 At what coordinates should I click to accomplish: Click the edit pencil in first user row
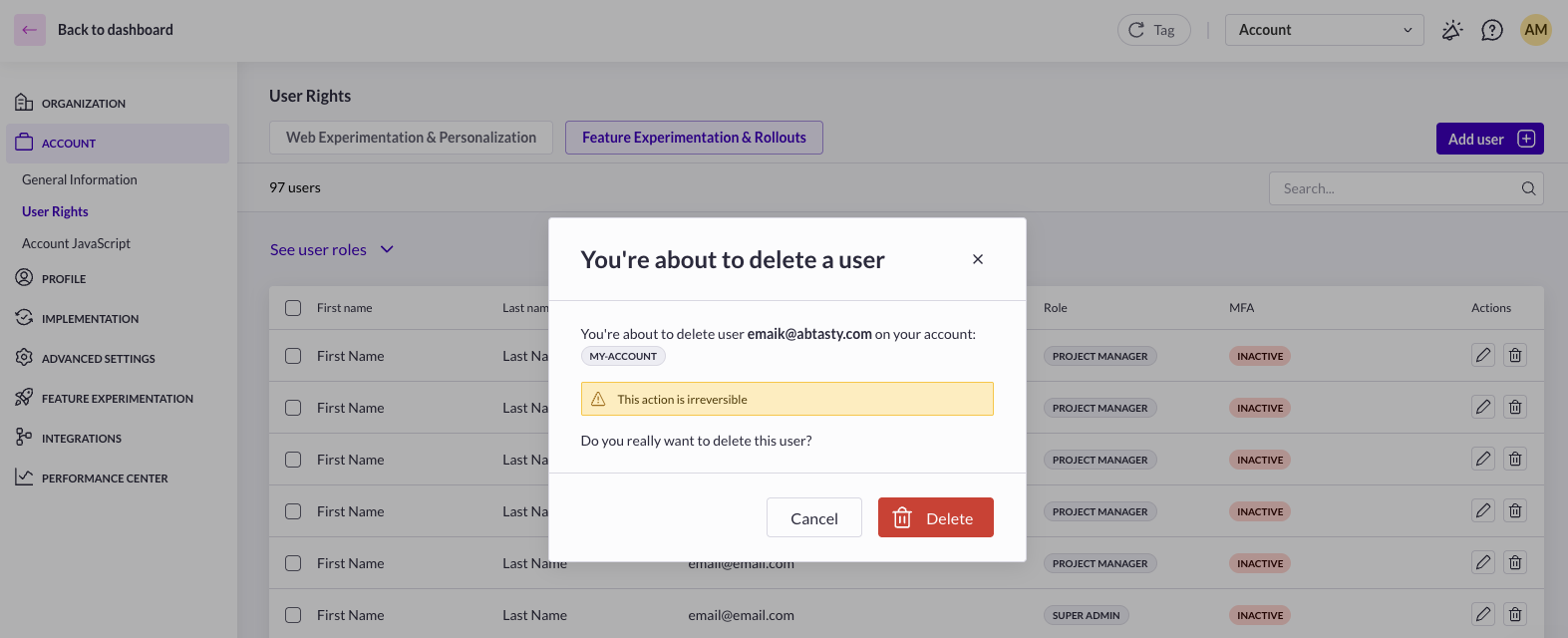tap(1483, 356)
